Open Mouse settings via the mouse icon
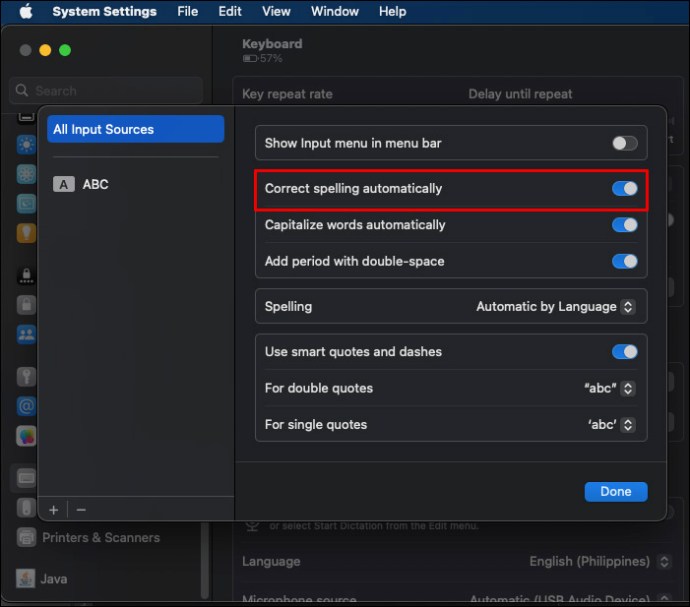The height and width of the screenshot is (607, 690). pyautogui.click(x=26, y=508)
